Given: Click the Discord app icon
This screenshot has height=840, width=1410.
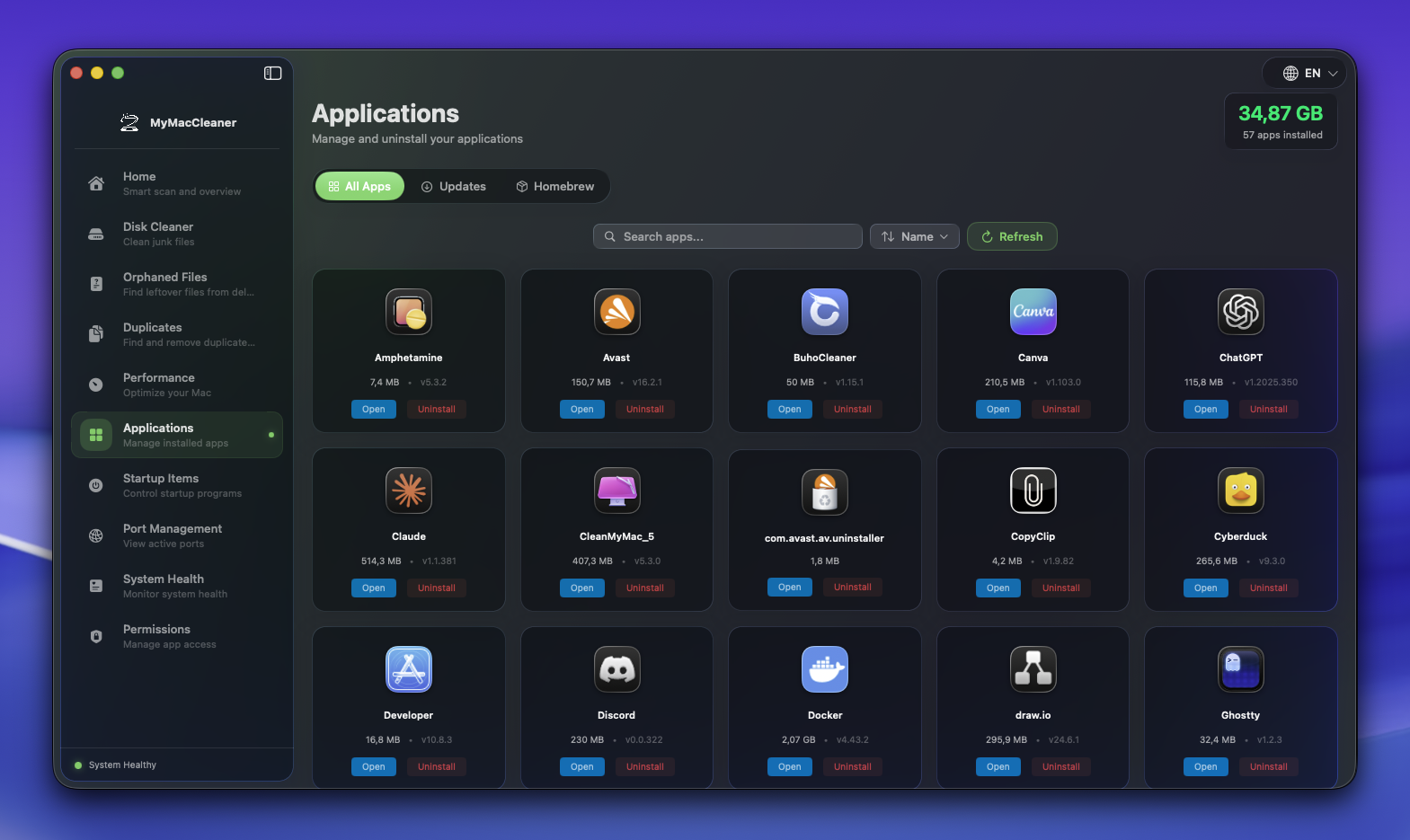Looking at the screenshot, I should (x=617, y=669).
